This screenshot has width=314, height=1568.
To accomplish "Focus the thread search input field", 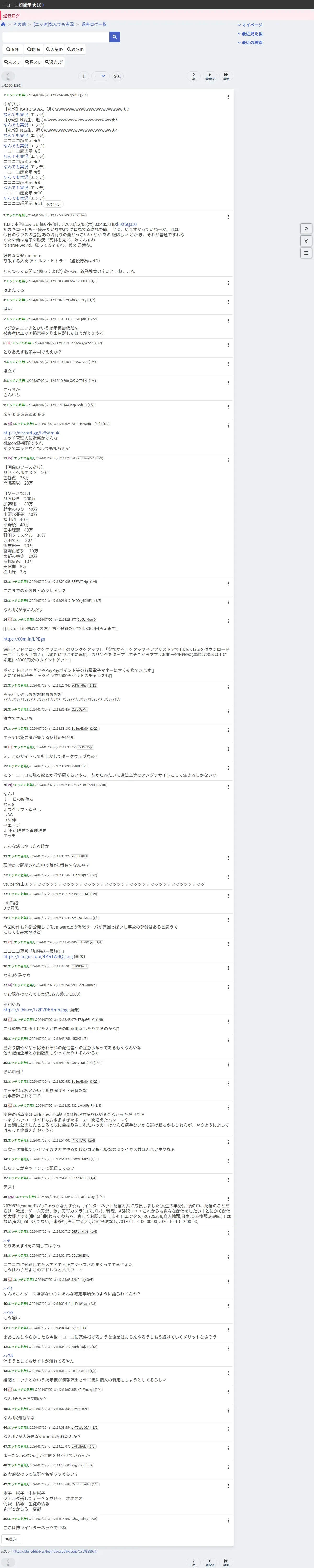I will 55,37.
